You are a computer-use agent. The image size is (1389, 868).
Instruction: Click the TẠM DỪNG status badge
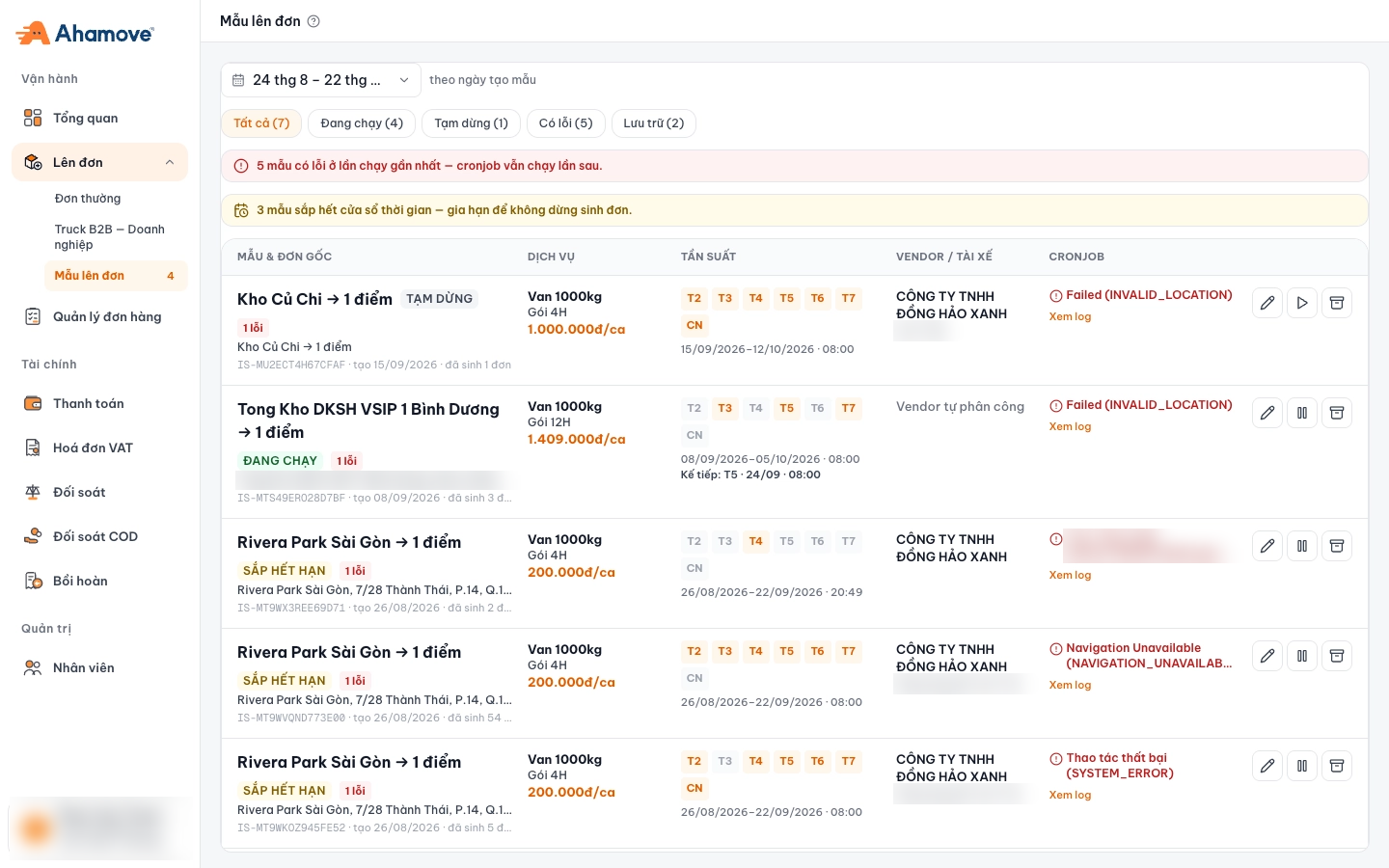[439, 299]
